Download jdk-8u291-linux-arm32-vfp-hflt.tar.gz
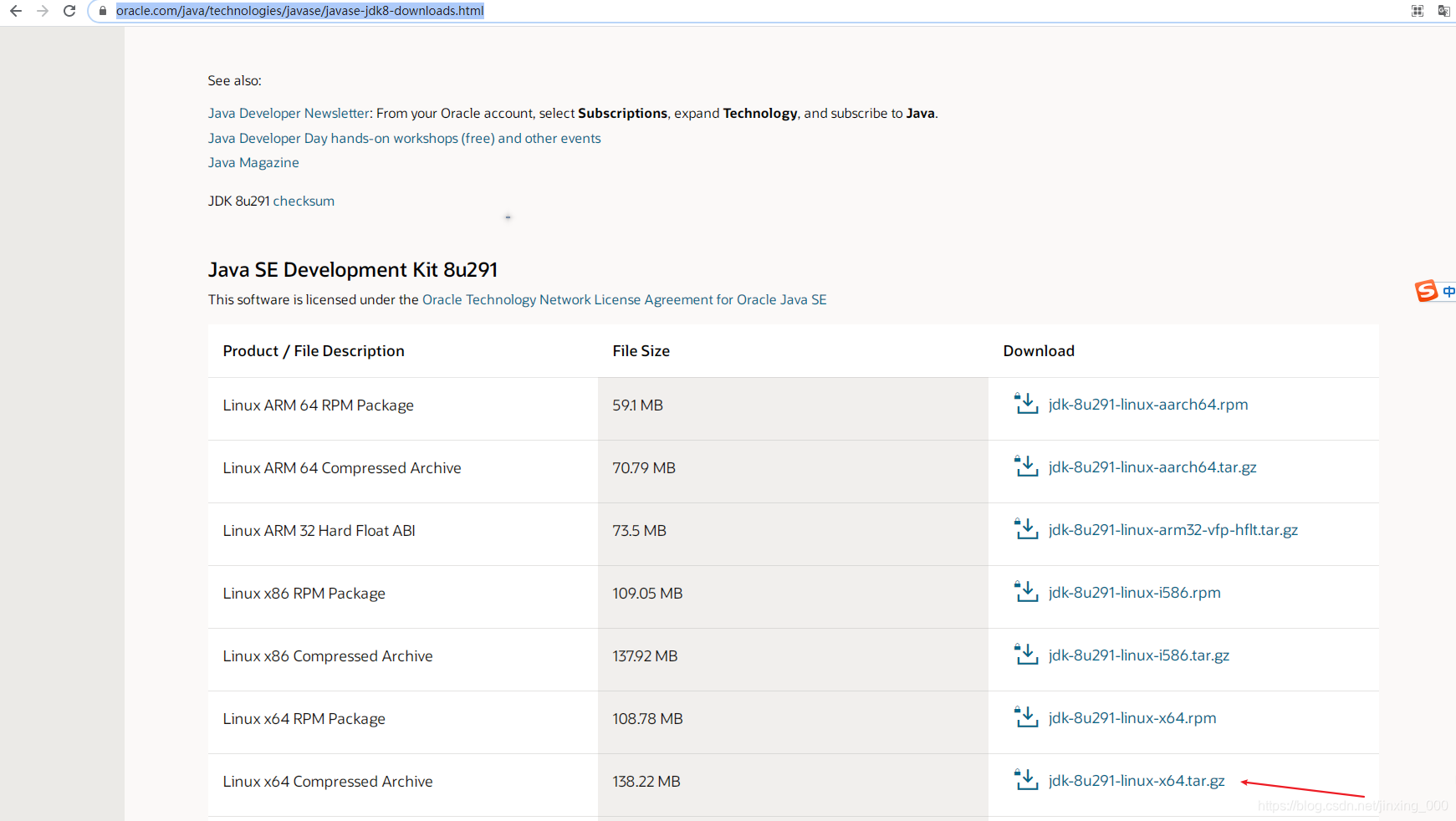1456x821 pixels. pos(1173,529)
